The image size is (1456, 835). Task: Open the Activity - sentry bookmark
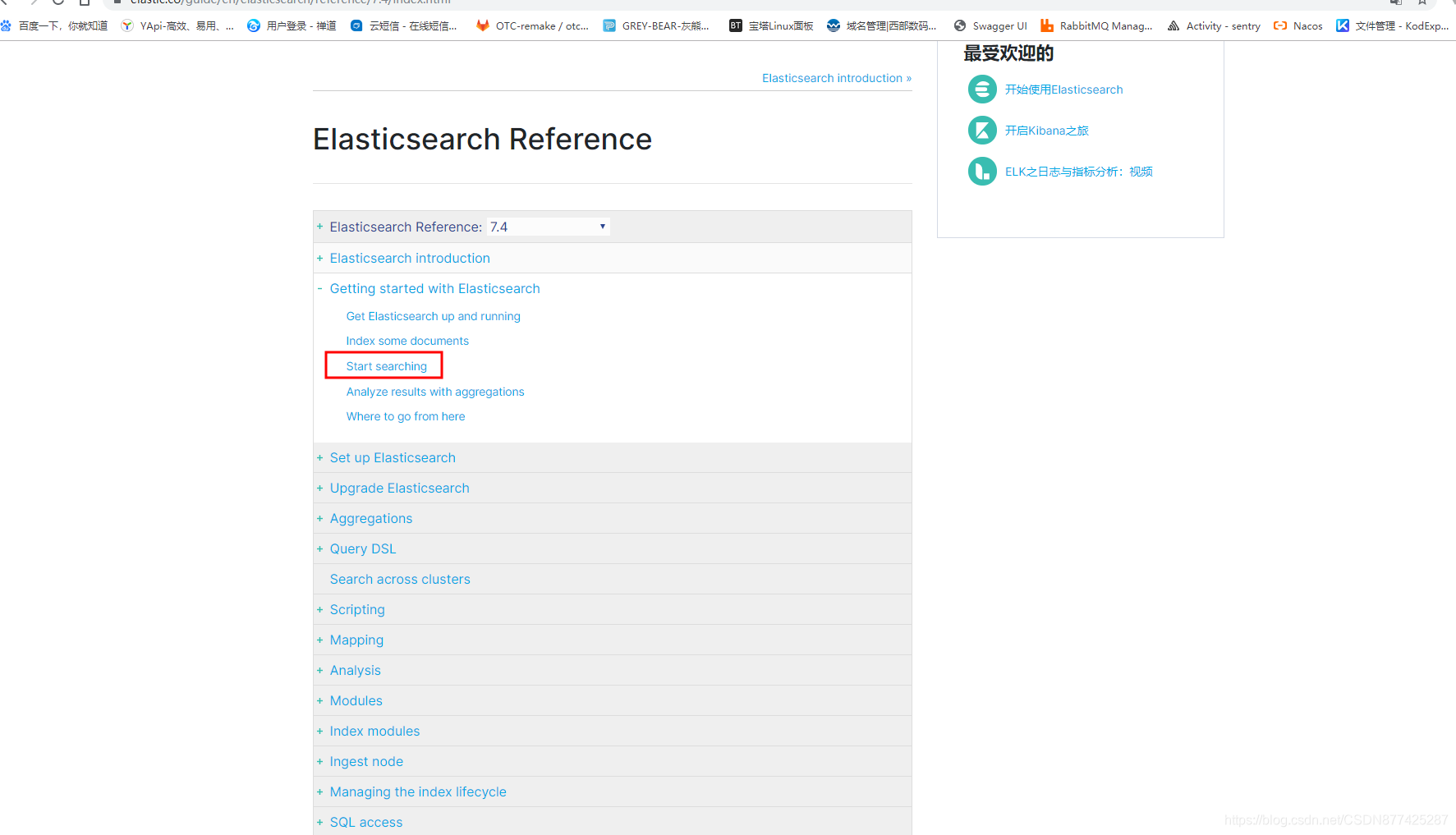click(1214, 25)
